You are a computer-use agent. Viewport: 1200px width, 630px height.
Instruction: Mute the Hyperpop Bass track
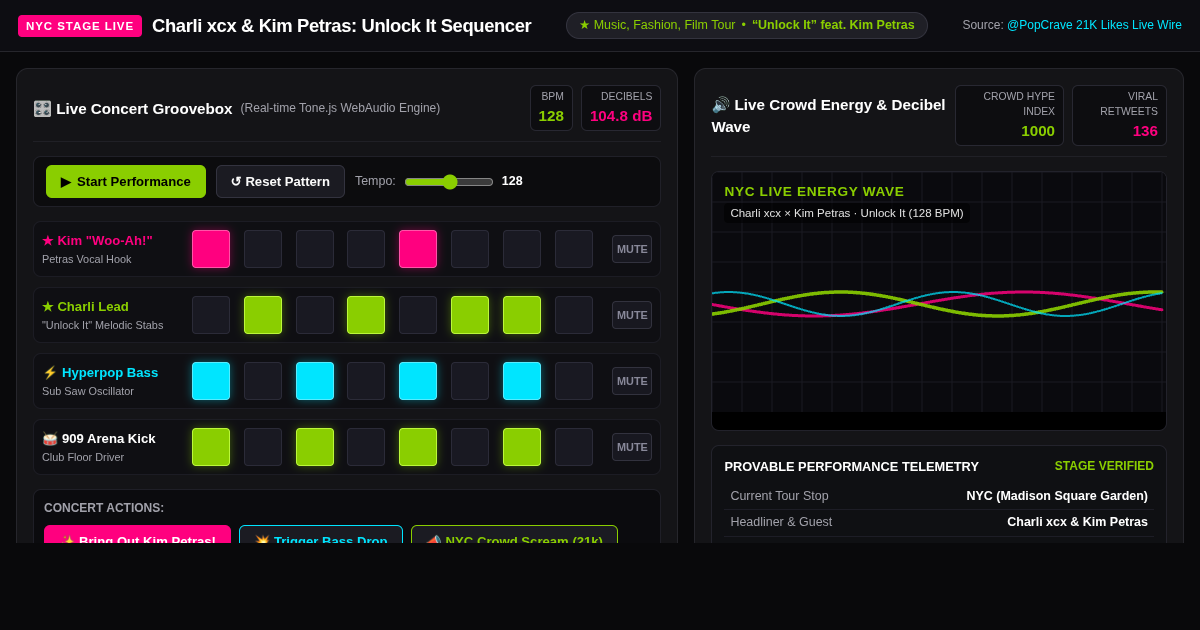pyautogui.click(x=632, y=381)
